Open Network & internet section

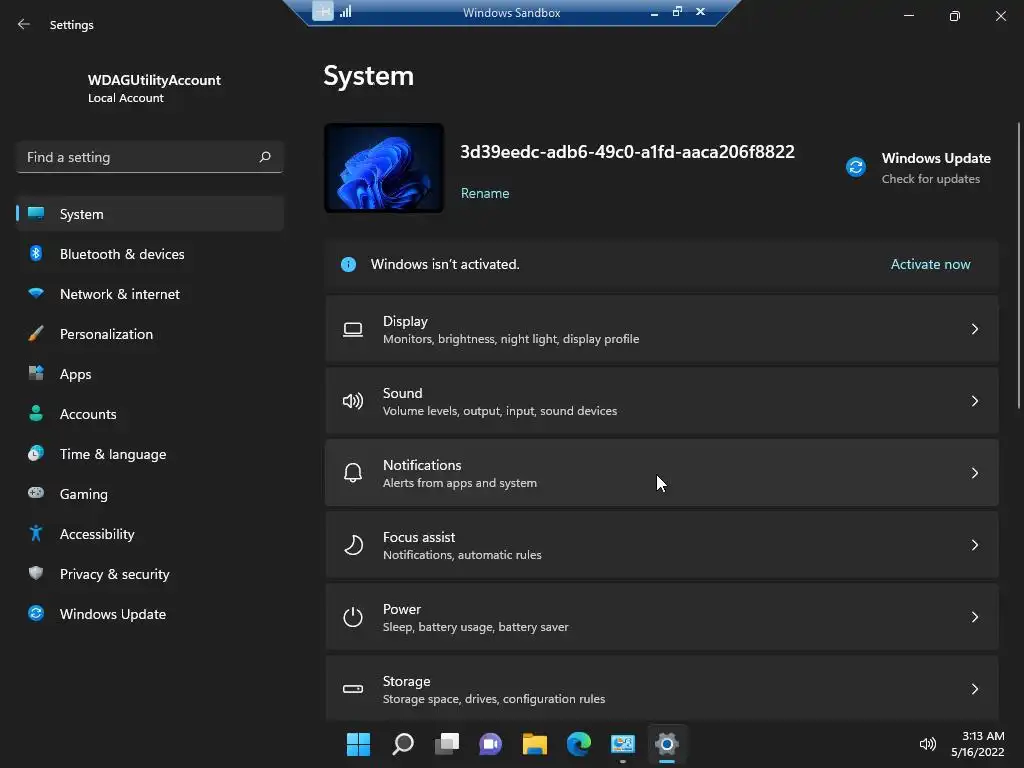(x=150, y=294)
